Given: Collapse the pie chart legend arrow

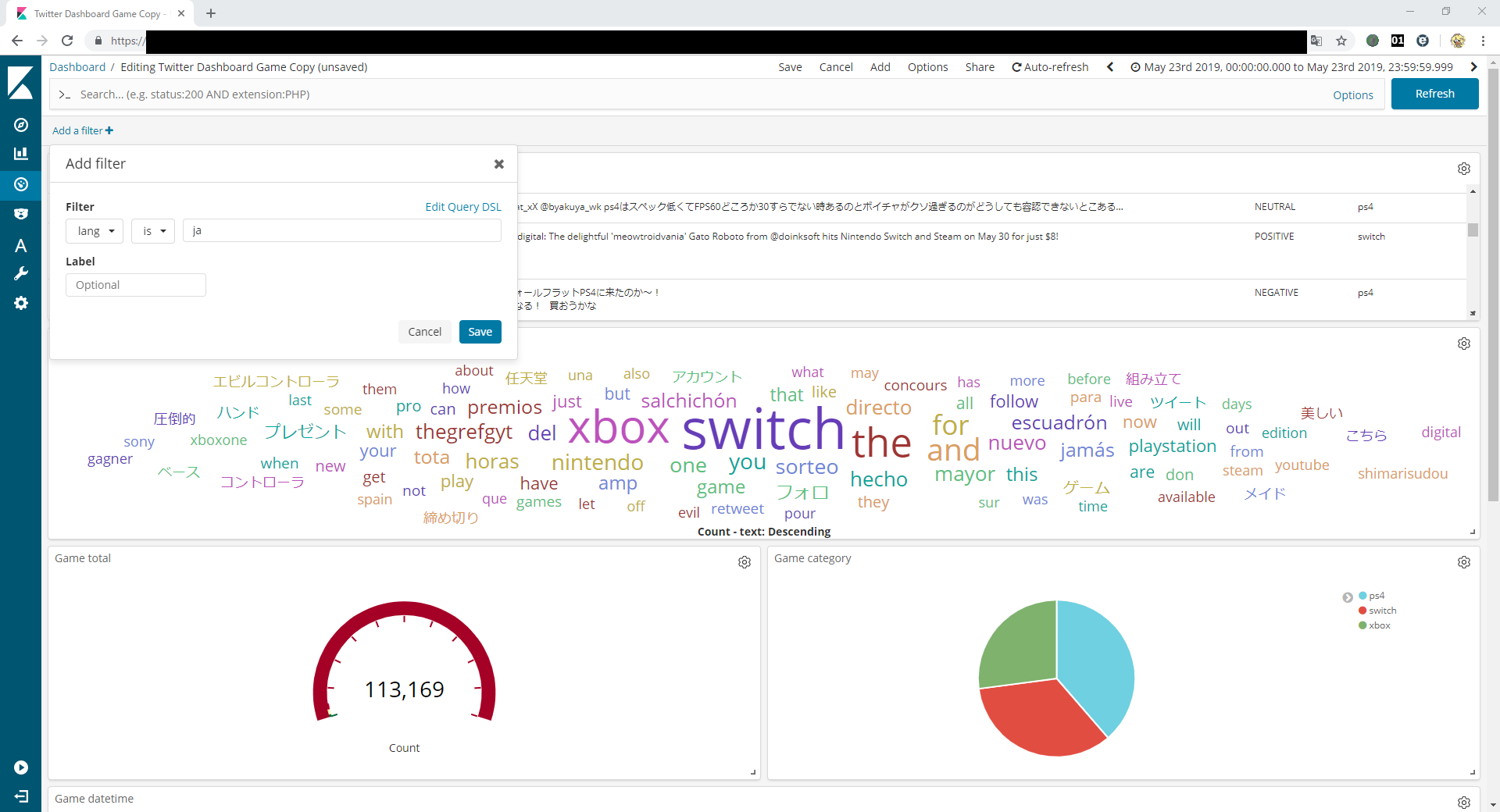Looking at the screenshot, I should 1348,597.
